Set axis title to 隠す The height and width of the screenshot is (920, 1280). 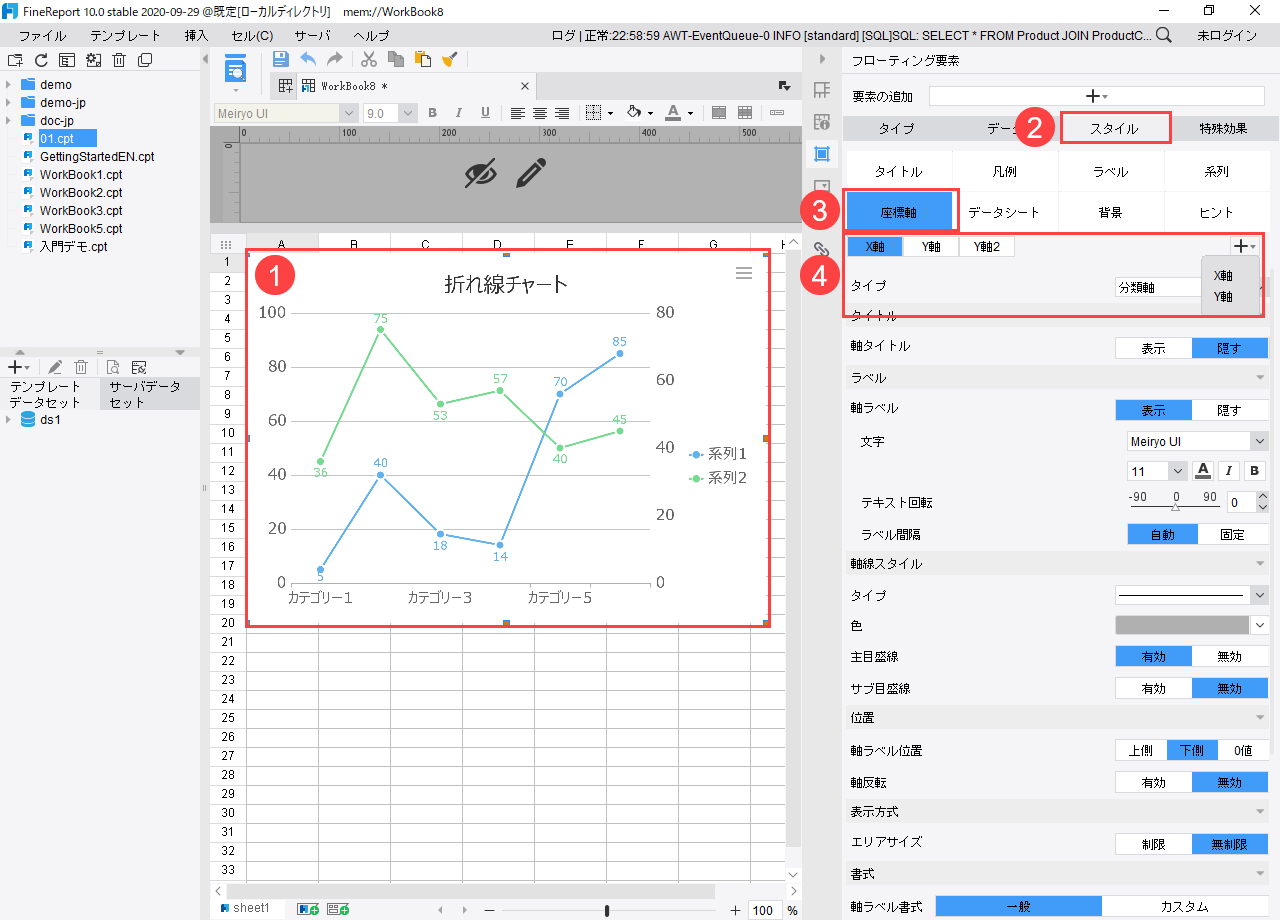pos(1229,348)
